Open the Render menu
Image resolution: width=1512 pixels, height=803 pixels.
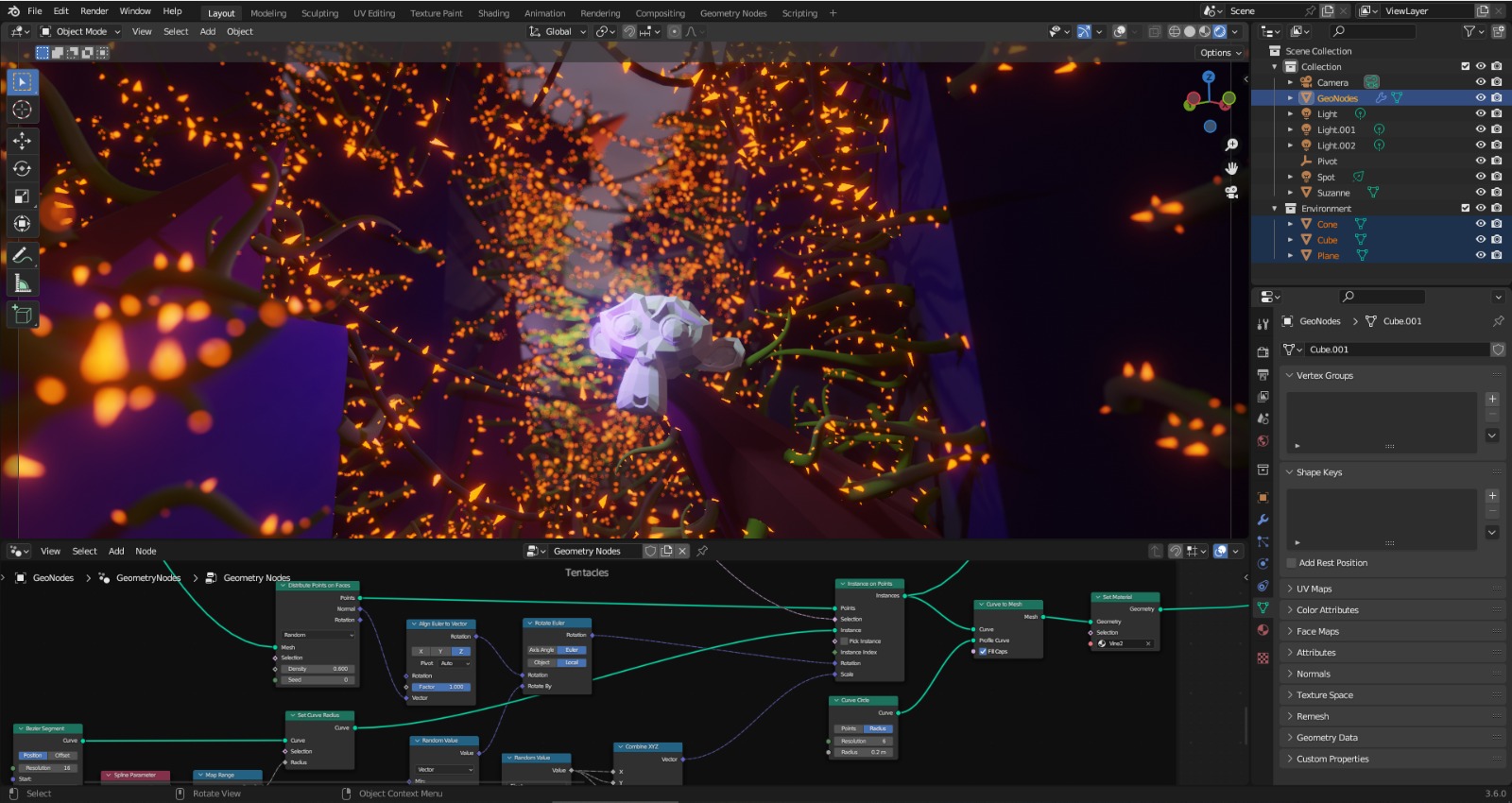(94, 11)
